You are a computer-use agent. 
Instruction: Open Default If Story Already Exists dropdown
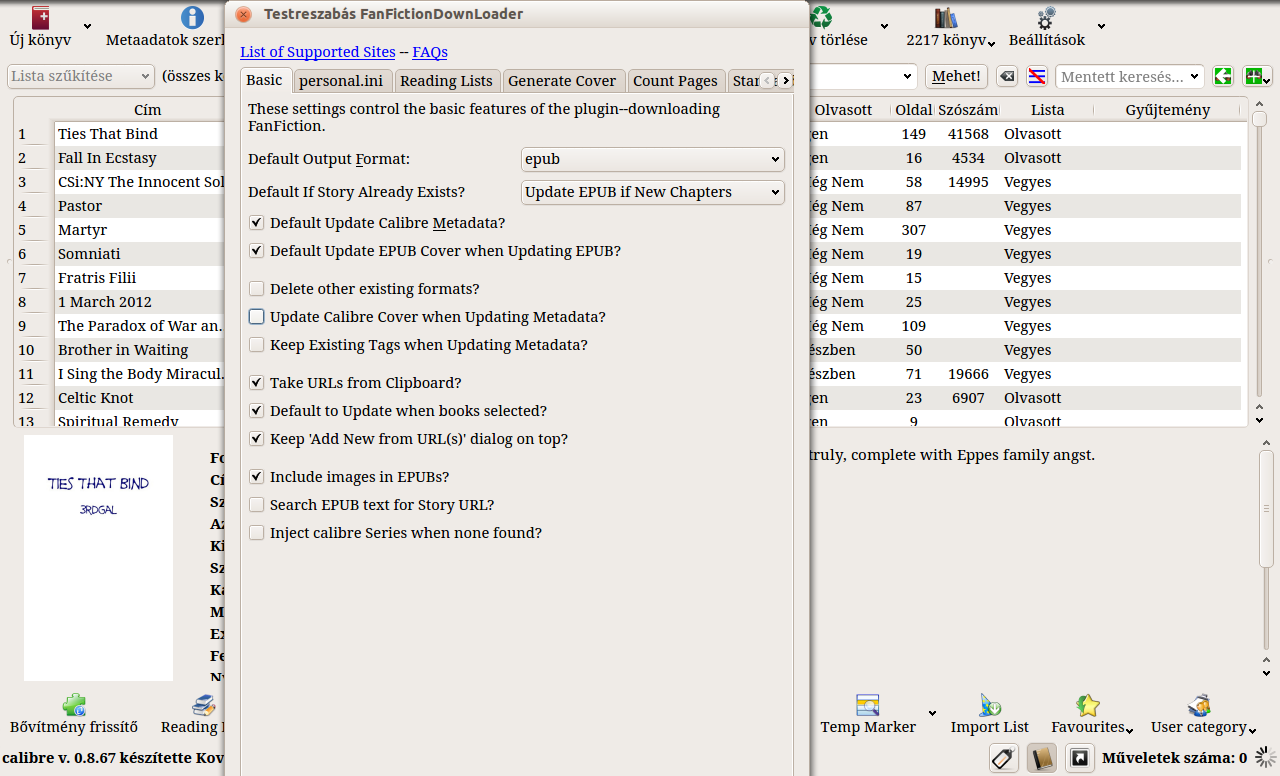653,192
